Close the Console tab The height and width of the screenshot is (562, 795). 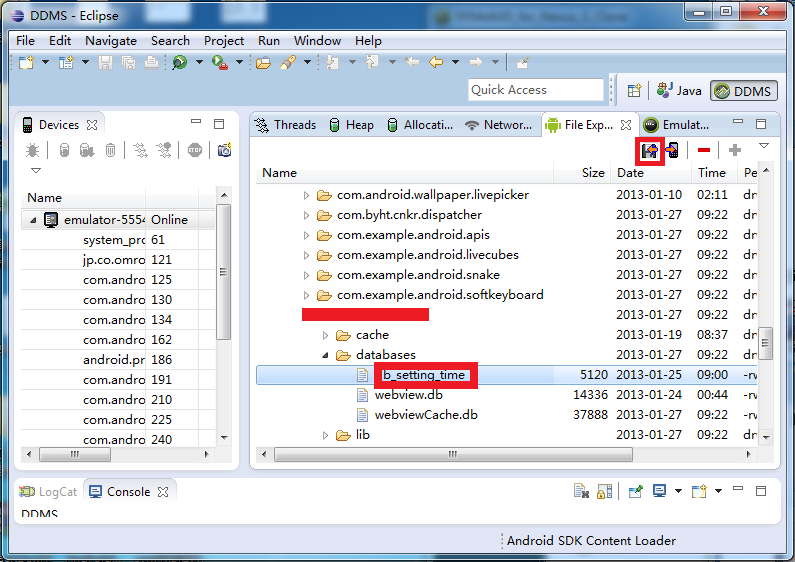(163, 491)
